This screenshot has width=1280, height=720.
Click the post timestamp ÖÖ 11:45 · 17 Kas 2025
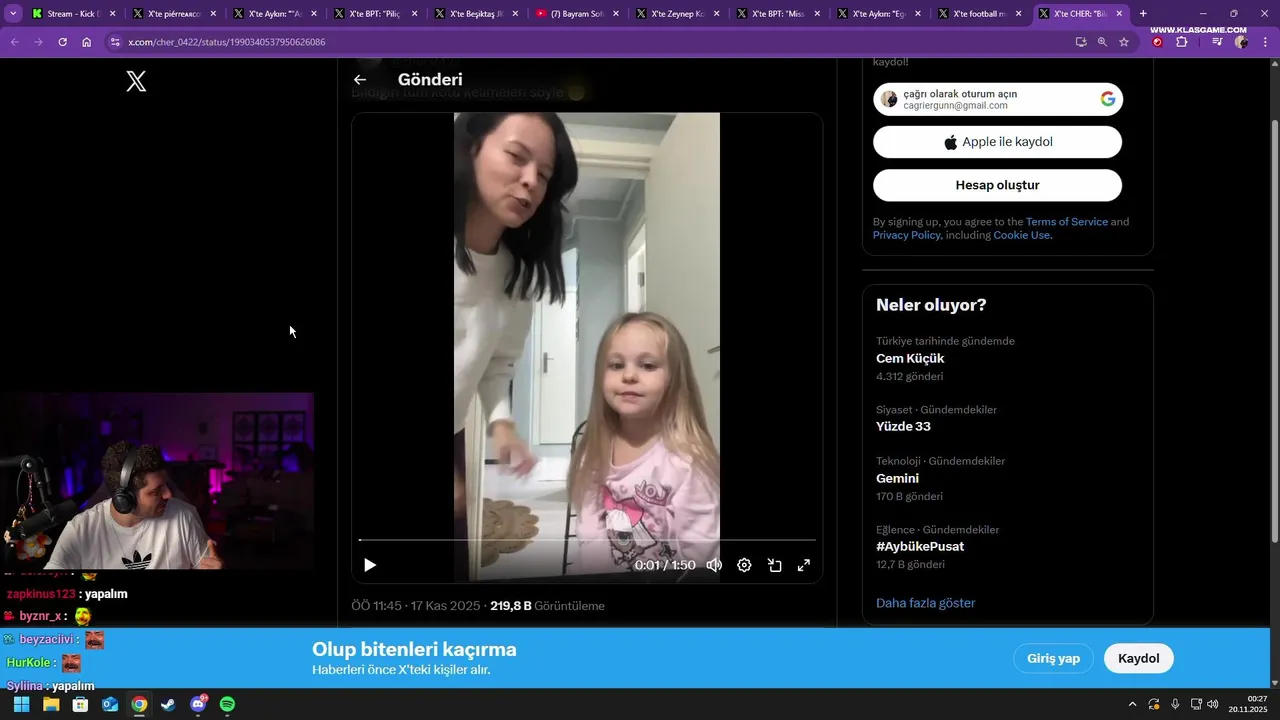click(x=415, y=606)
